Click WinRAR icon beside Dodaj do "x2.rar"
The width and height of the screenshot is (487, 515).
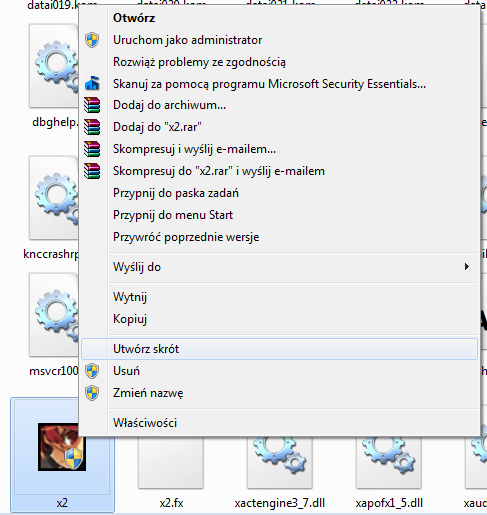coord(92,127)
